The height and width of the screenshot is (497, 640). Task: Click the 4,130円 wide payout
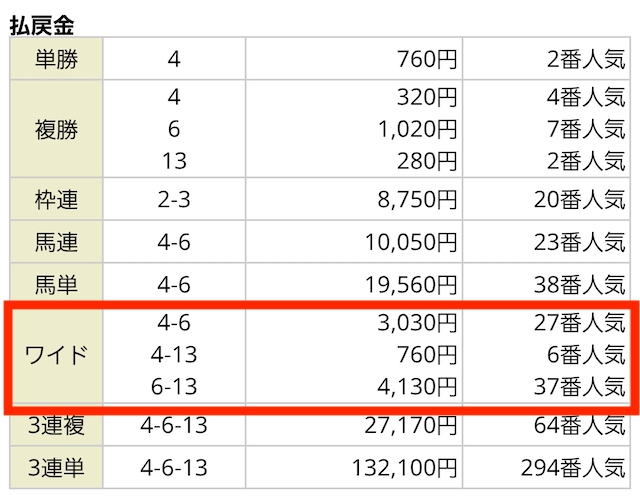tap(418, 386)
